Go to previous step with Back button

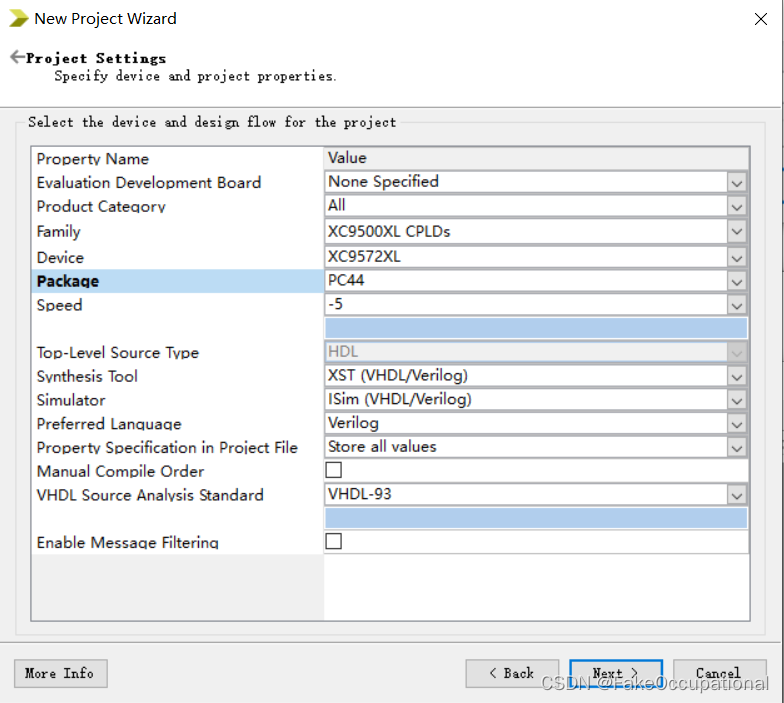(x=512, y=674)
